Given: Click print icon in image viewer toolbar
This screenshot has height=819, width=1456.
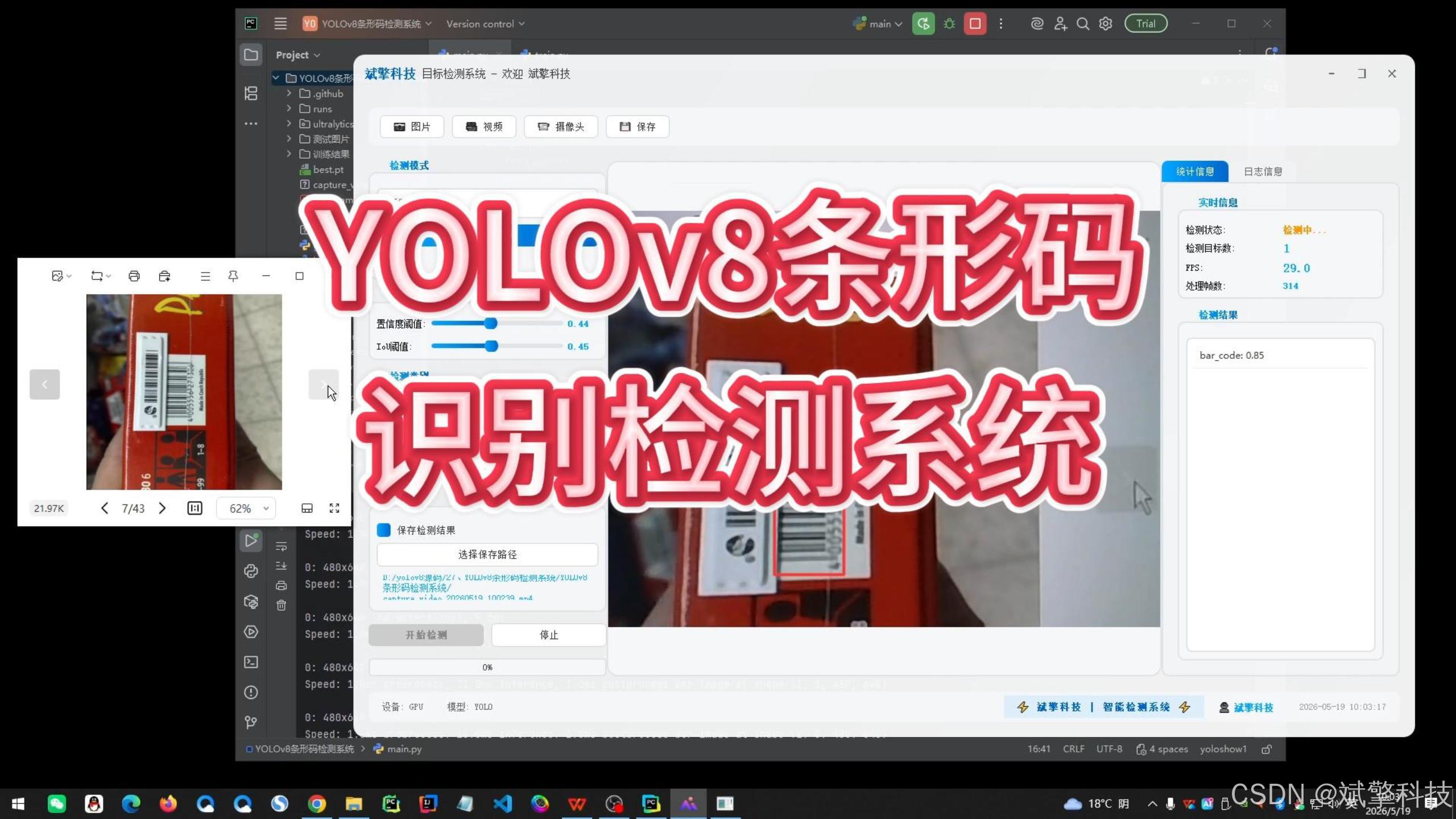Looking at the screenshot, I should 134,276.
